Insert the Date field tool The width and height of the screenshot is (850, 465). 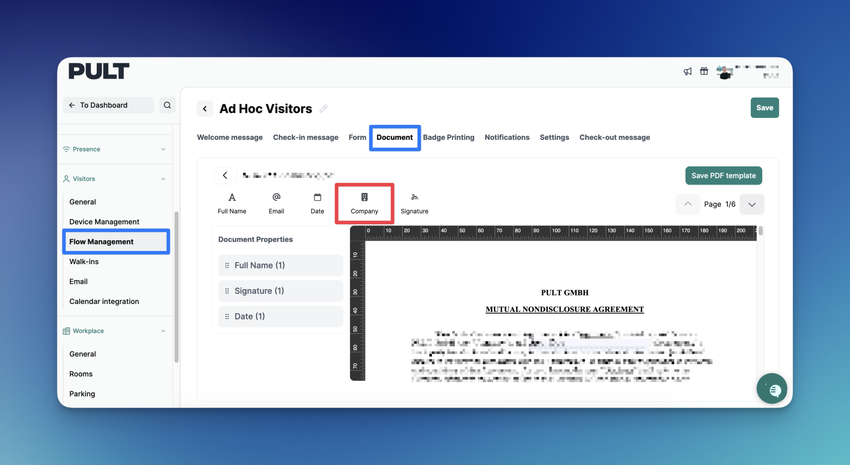[x=317, y=203]
